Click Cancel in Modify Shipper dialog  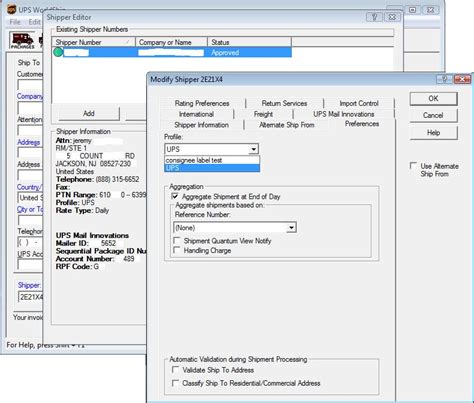[433, 115]
